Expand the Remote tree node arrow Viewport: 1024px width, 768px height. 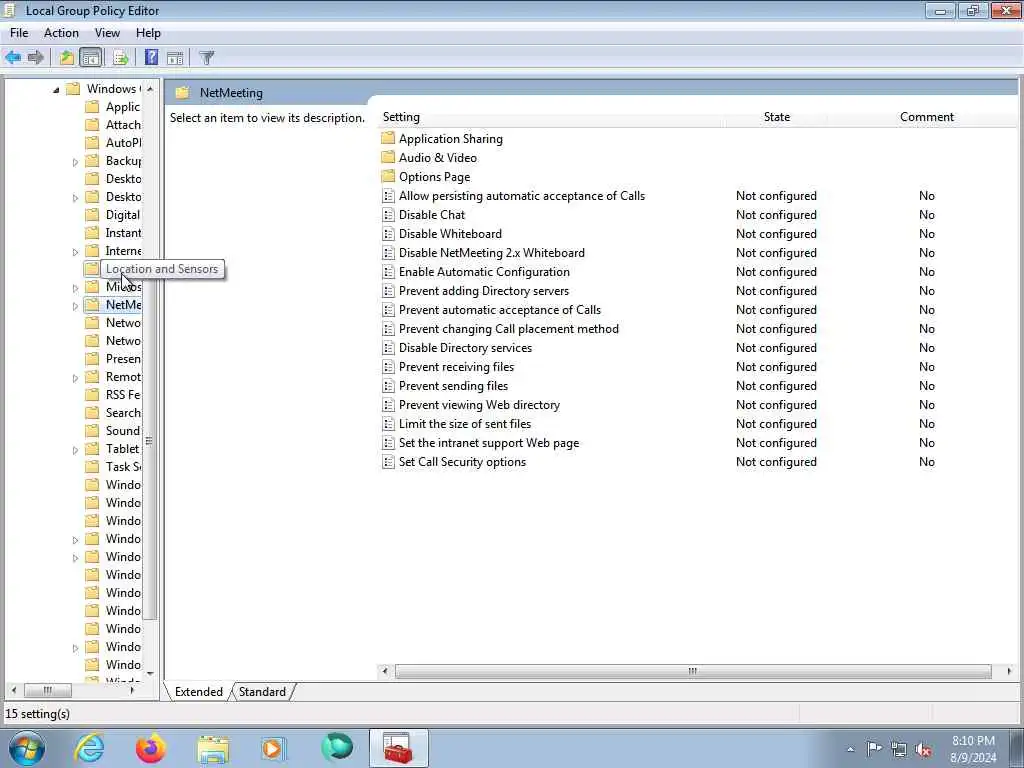click(75, 377)
